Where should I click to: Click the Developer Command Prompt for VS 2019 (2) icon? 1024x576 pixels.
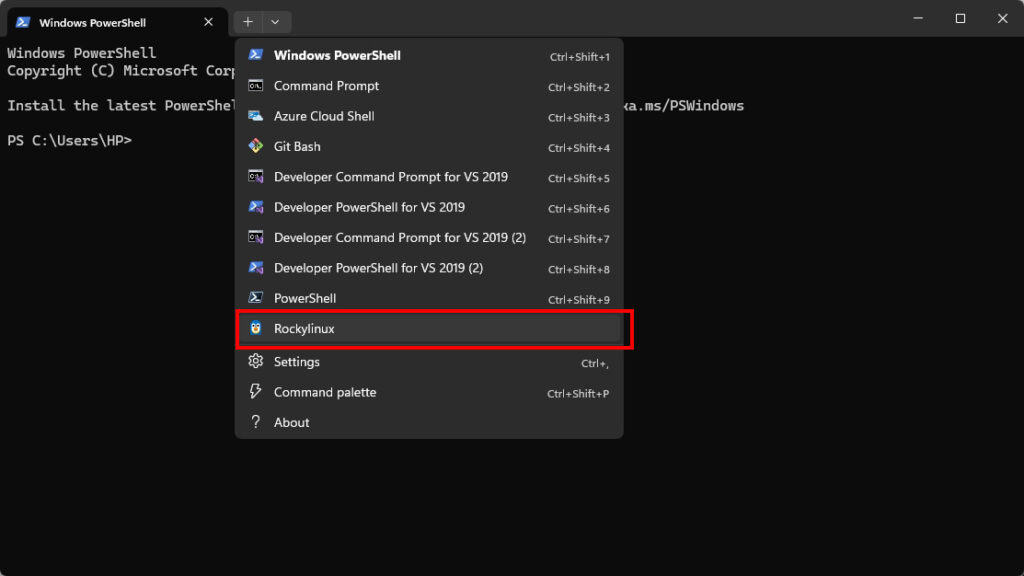(255, 237)
